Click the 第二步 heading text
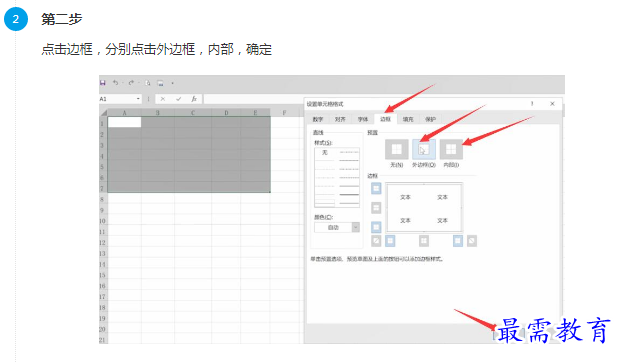Image resolution: width=619 pixels, height=362 pixels. click(x=62, y=19)
